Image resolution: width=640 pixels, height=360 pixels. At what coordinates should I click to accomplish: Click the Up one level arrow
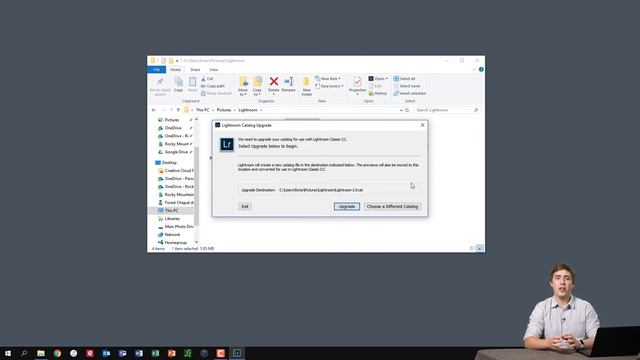click(178, 110)
